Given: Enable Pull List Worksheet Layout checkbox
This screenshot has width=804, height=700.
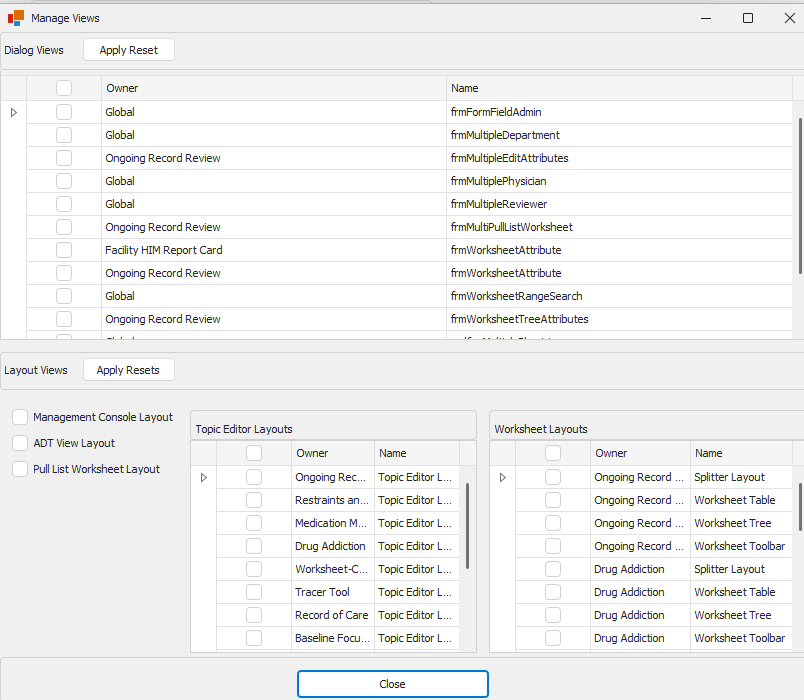Looking at the screenshot, I should (x=20, y=469).
